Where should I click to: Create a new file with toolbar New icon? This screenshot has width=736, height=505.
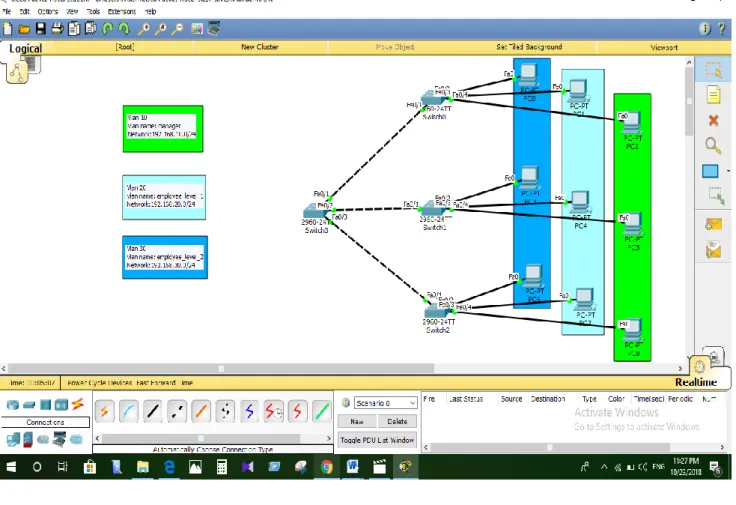8,29
